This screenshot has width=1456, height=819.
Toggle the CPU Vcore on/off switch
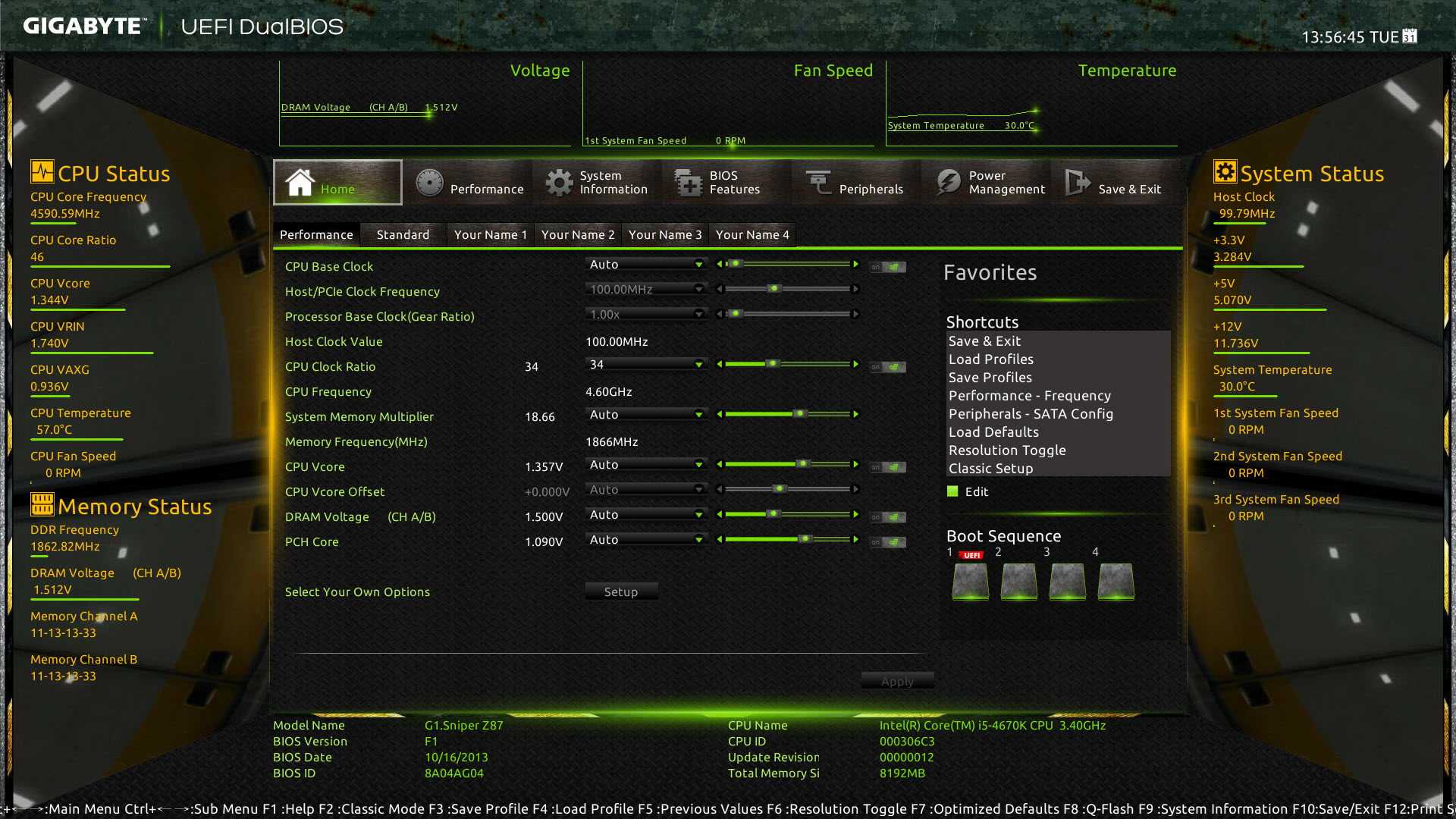pos(887,467)
